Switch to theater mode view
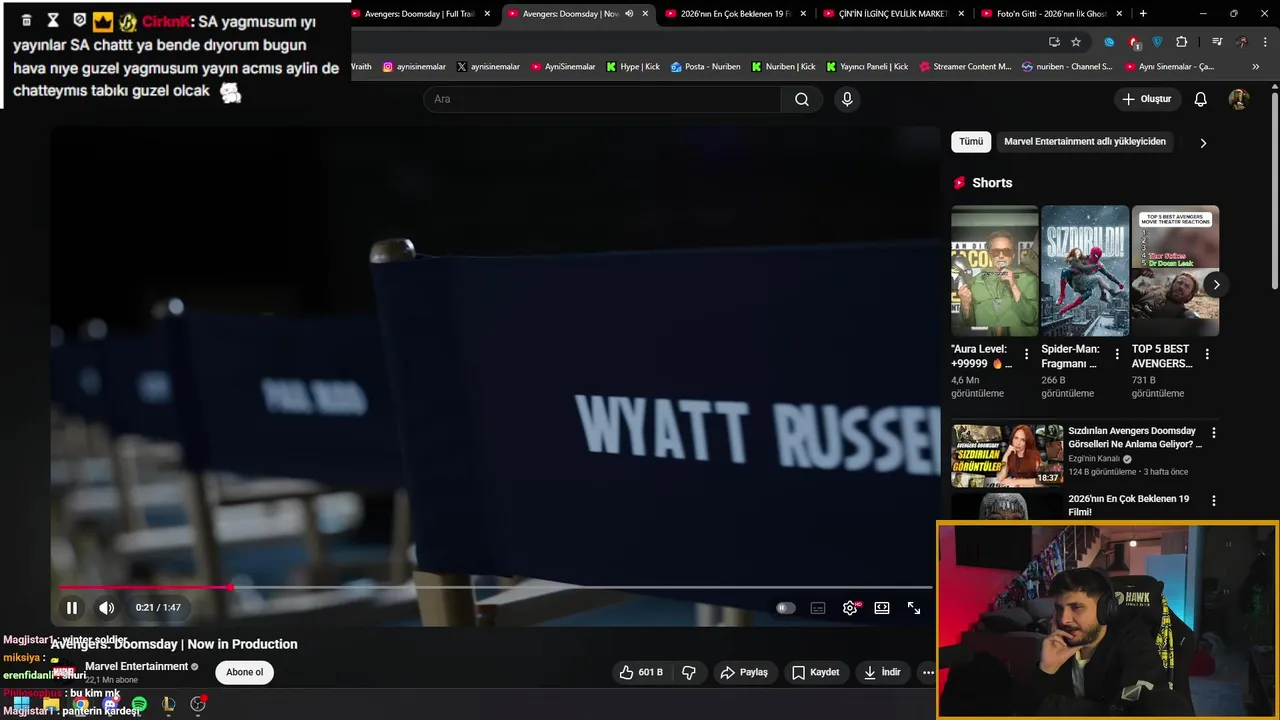 tap(882, 608)
